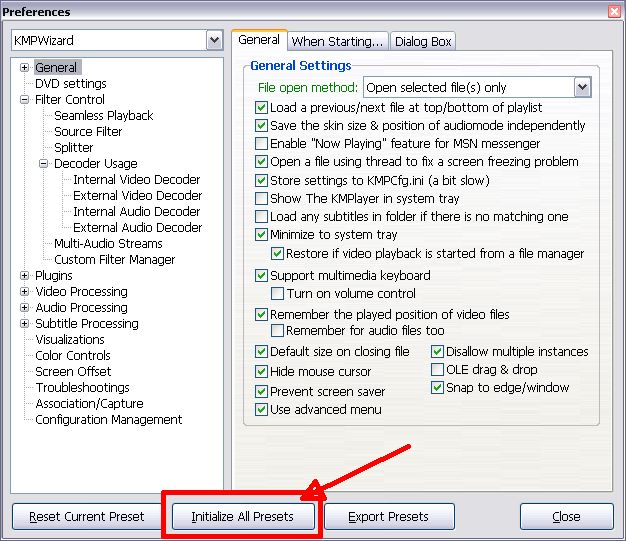Select Color Controls in the tree
The image size is (626, 541).
point(73,355)
